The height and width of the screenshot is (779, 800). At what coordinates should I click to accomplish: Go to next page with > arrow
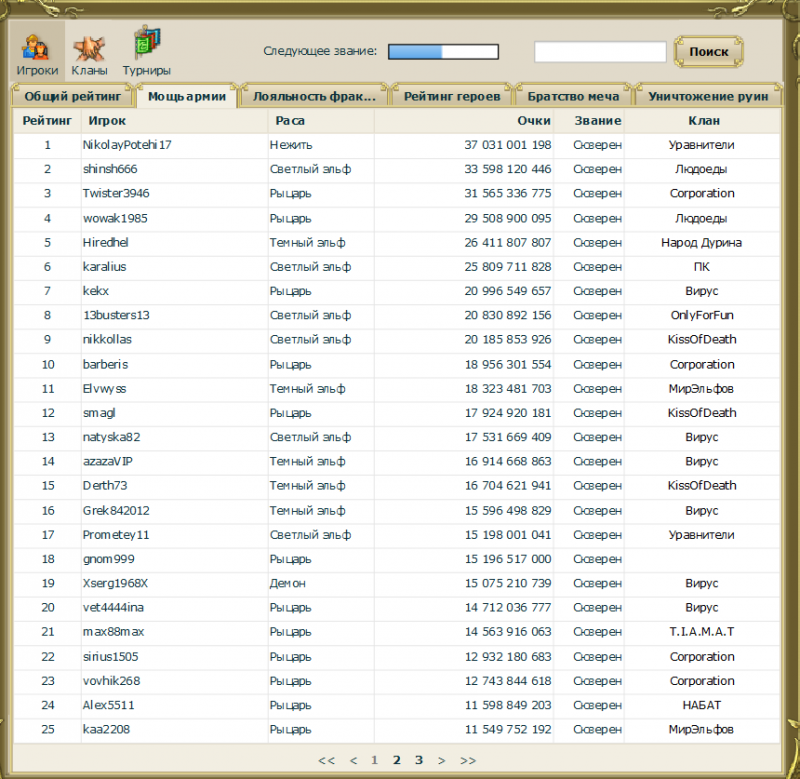(x=441, y=761)
